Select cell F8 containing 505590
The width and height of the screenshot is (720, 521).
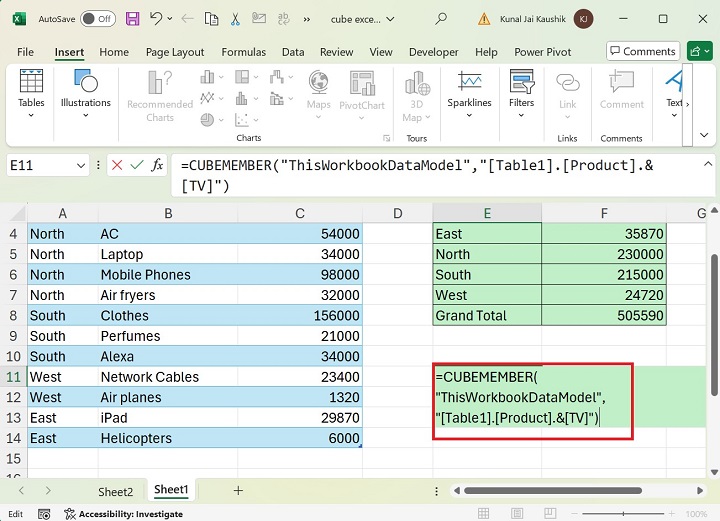pyautogui.click(x=604, y=316)
